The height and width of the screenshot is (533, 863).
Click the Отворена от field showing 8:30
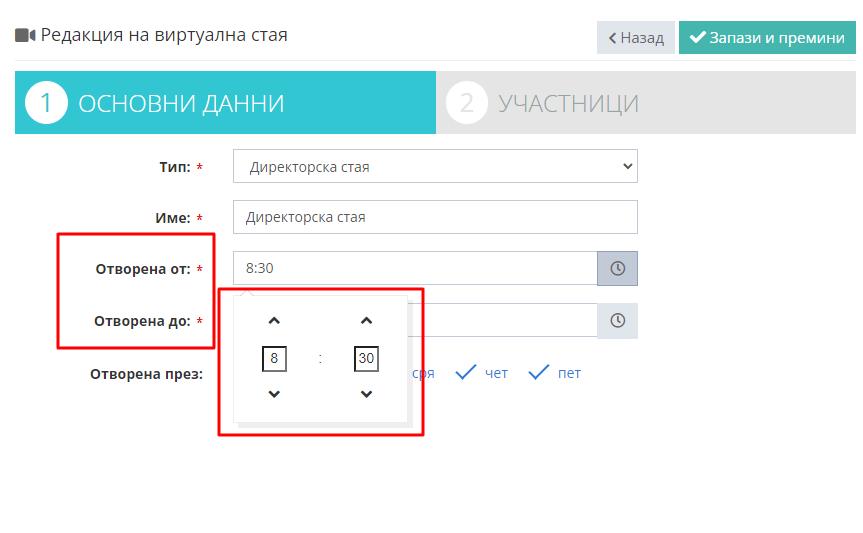point(415,268)
